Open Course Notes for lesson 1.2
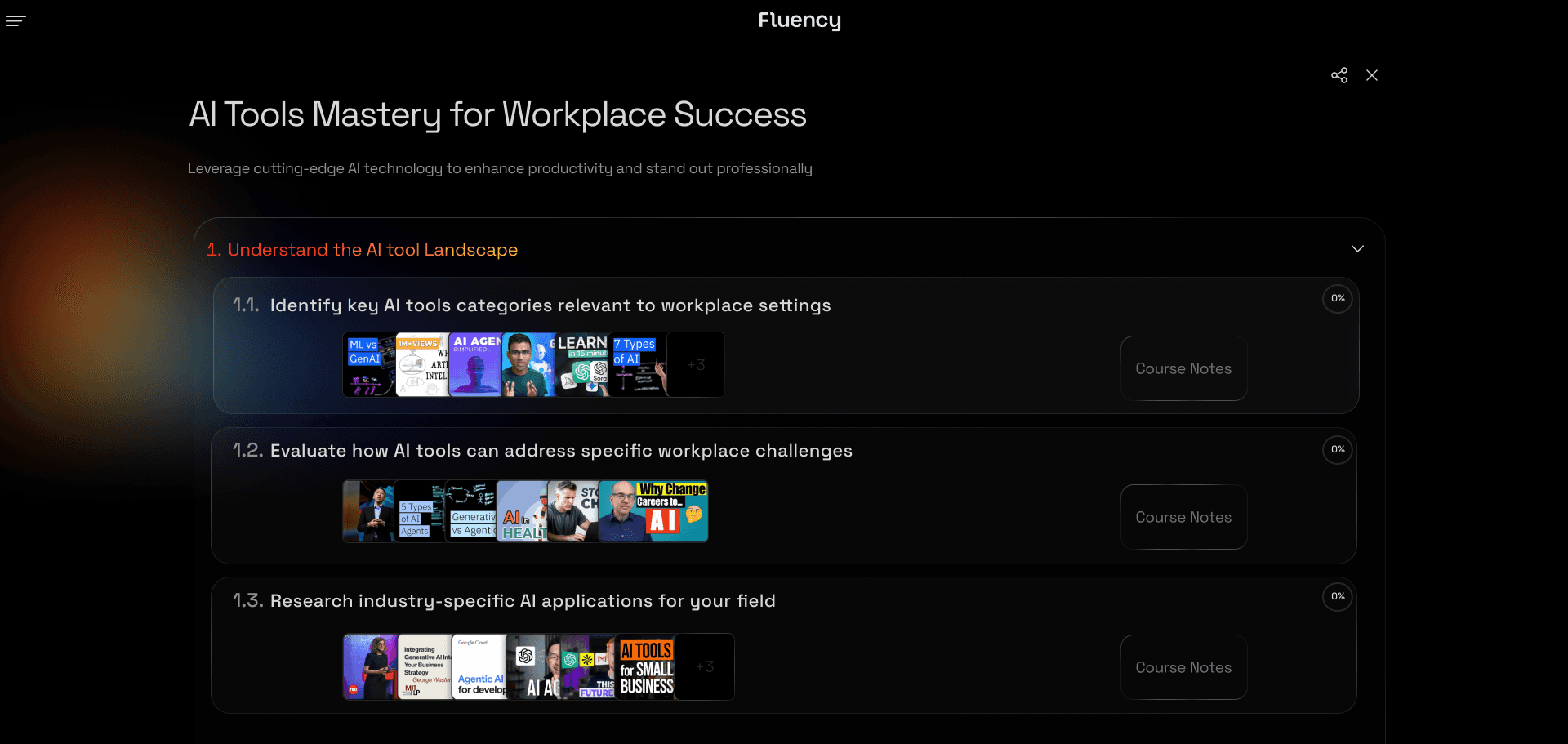Screen dimensions: 1568x744 tap(1183, 517)
